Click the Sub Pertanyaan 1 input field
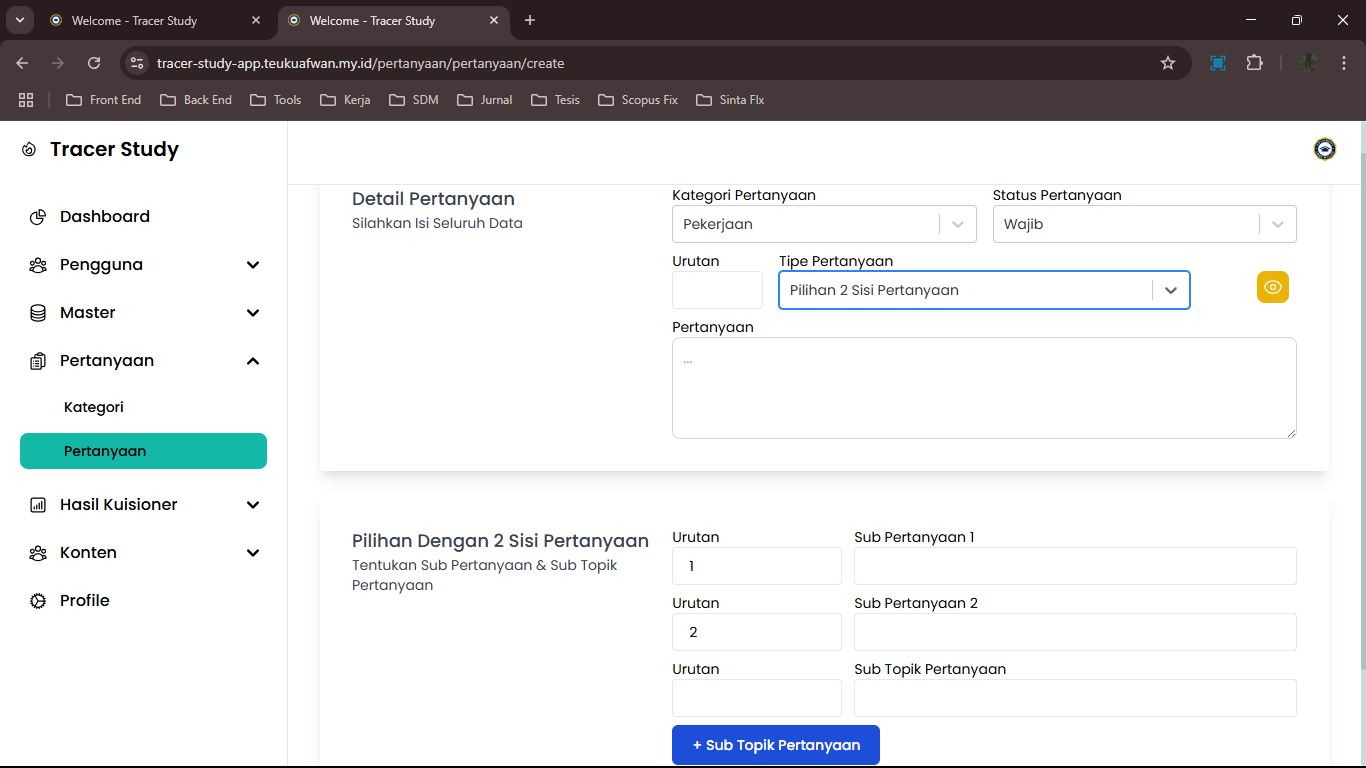The width and height of the screenshot is (1366, 768). pyautogui.click(x=1075, y=566)
